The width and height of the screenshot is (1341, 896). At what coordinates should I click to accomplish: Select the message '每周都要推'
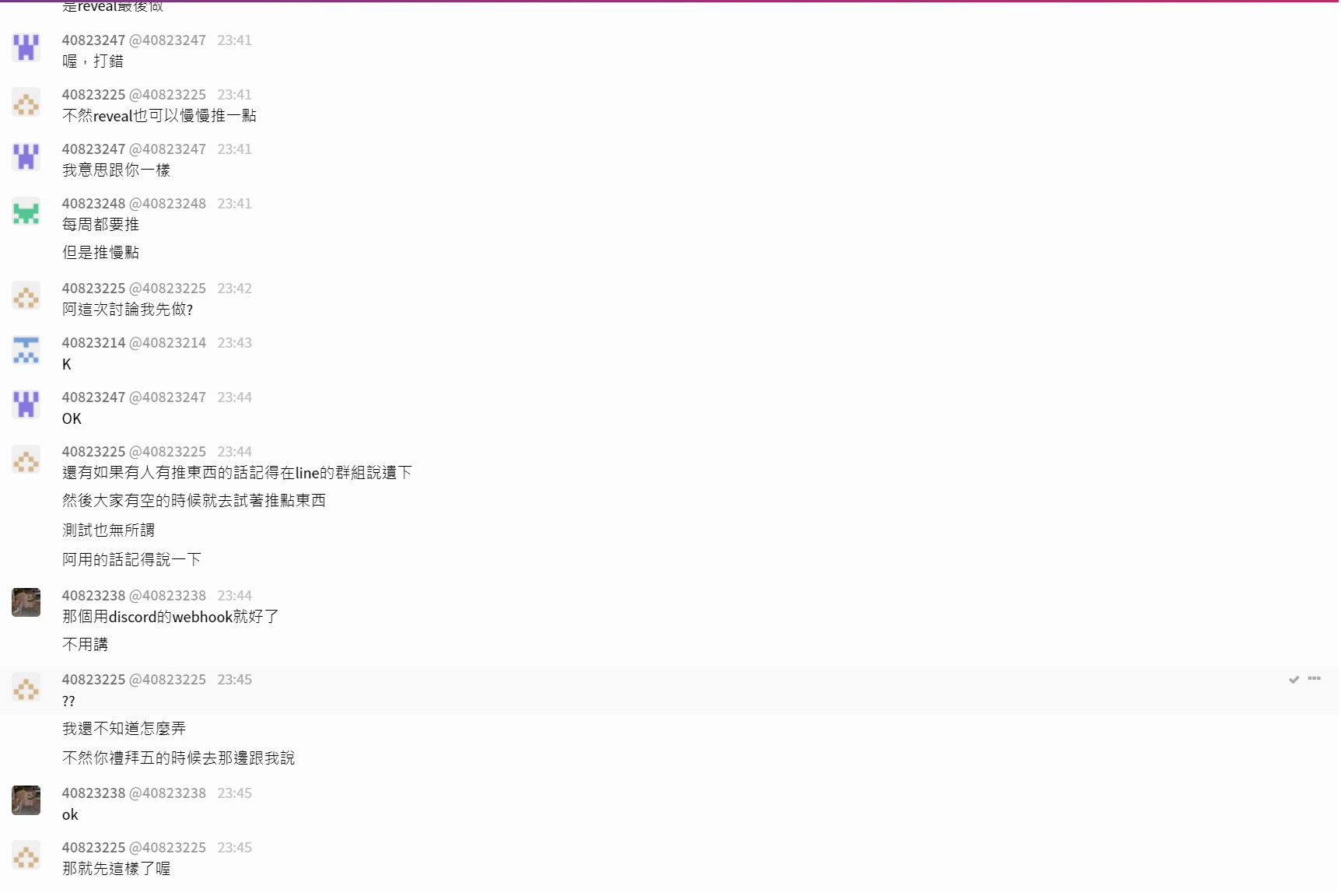100,225
